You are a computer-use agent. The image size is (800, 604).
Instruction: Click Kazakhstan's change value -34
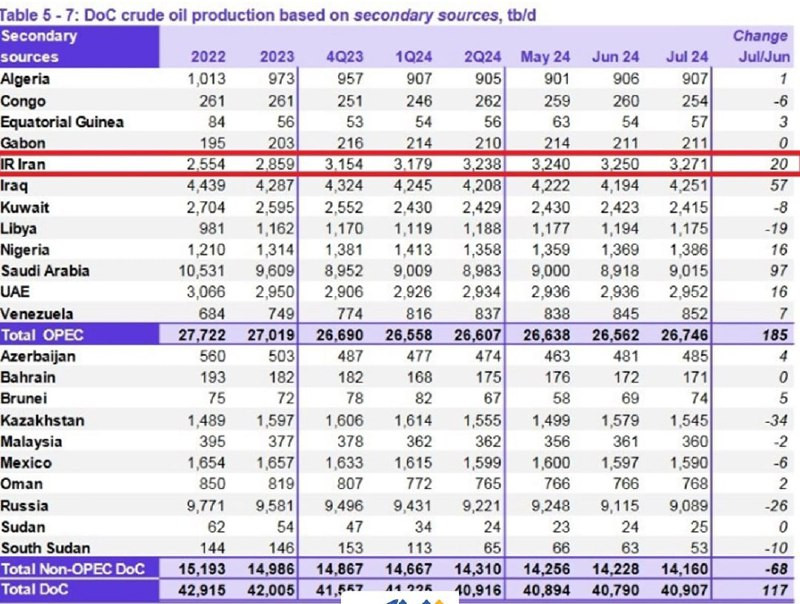pos(776,420)
